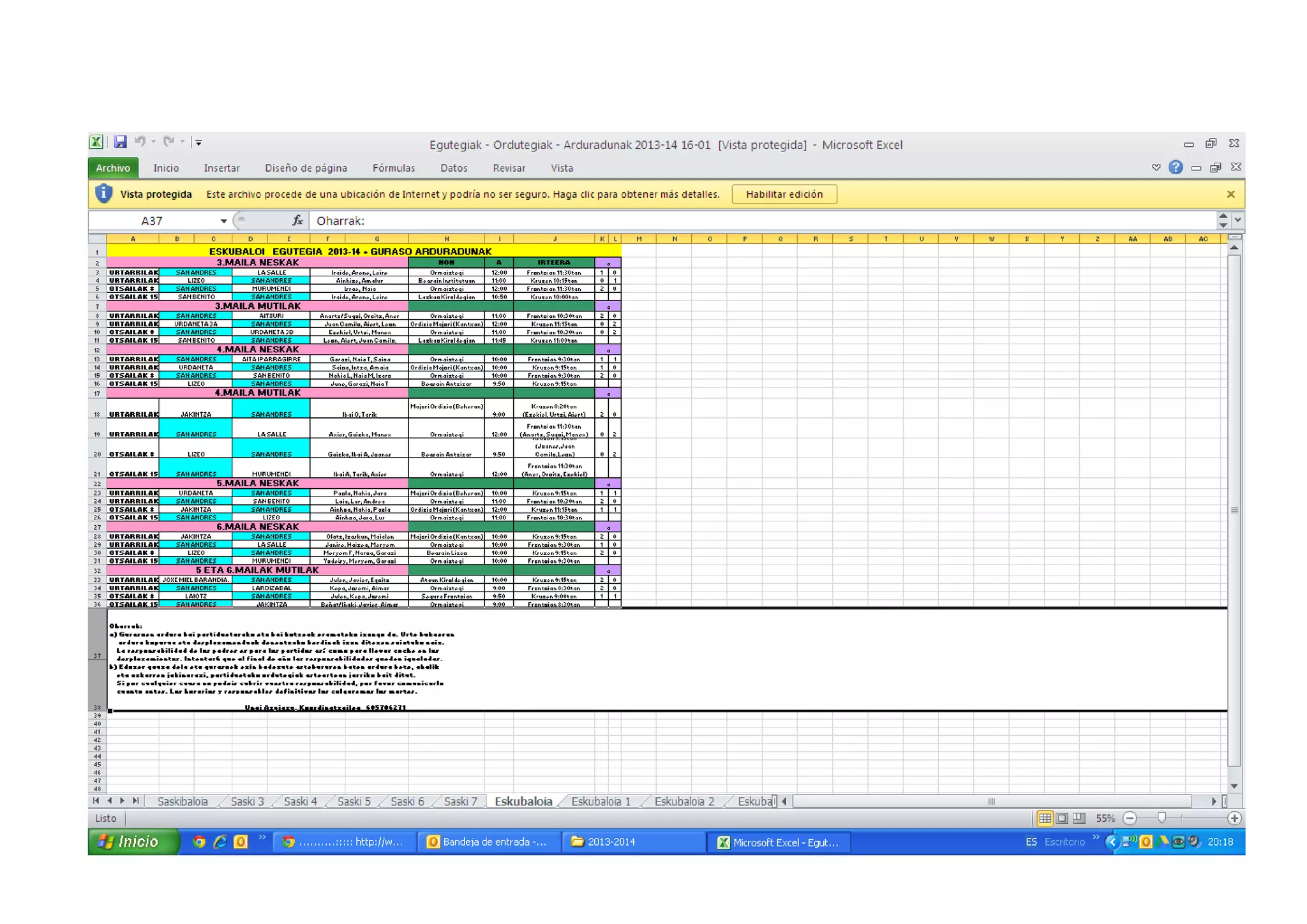Switch to Page Break Preview
Screen dimensions: 1307x924
coord(1079,819)
